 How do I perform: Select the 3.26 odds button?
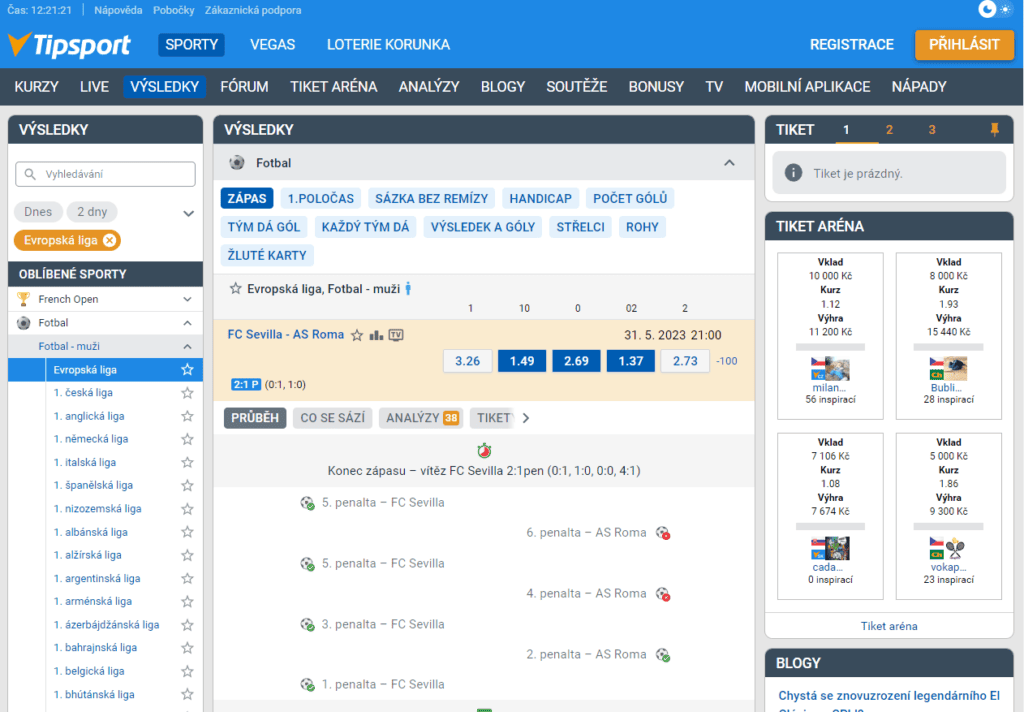tap(468, 361)
